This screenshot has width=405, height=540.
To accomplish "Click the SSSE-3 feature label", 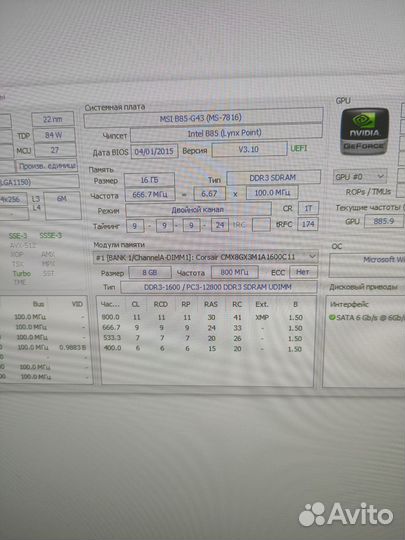I will point(51,236).
